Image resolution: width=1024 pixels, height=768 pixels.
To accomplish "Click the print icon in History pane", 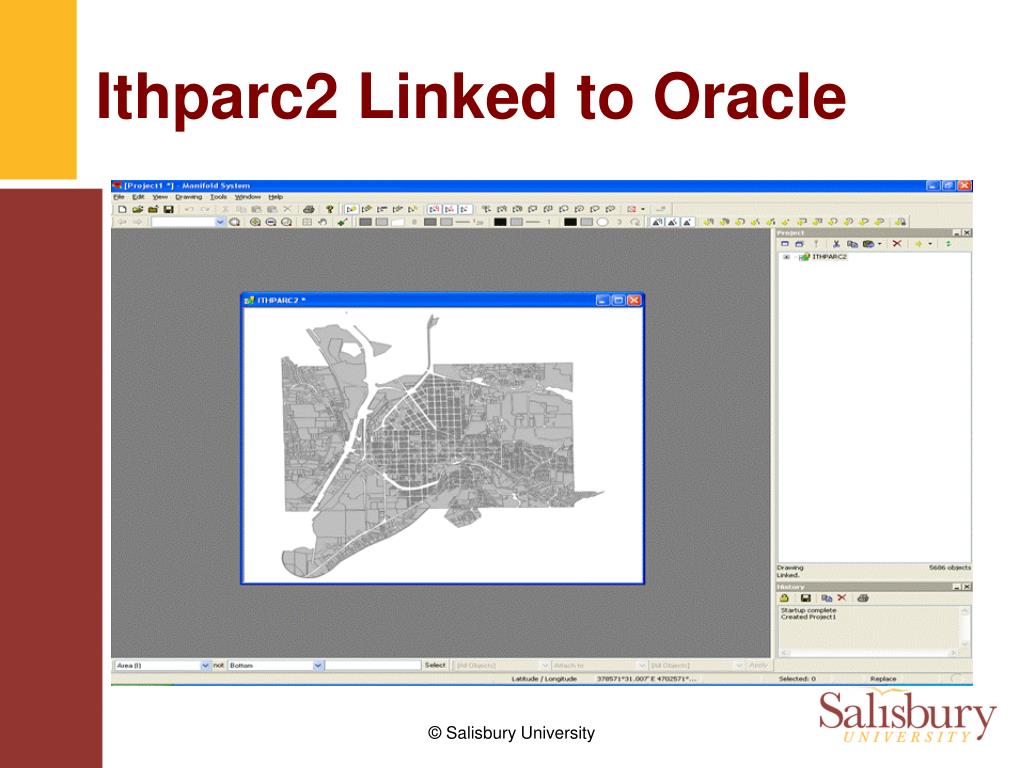I will (863, 598).
